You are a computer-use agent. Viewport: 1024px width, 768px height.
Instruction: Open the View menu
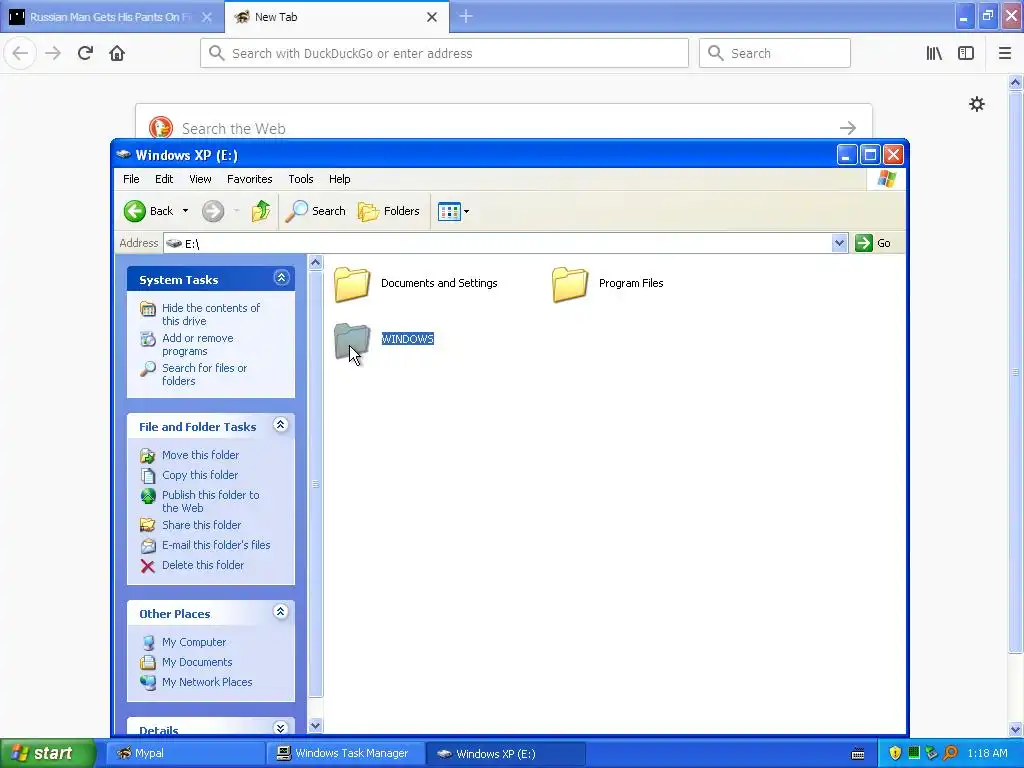[200, 179]
